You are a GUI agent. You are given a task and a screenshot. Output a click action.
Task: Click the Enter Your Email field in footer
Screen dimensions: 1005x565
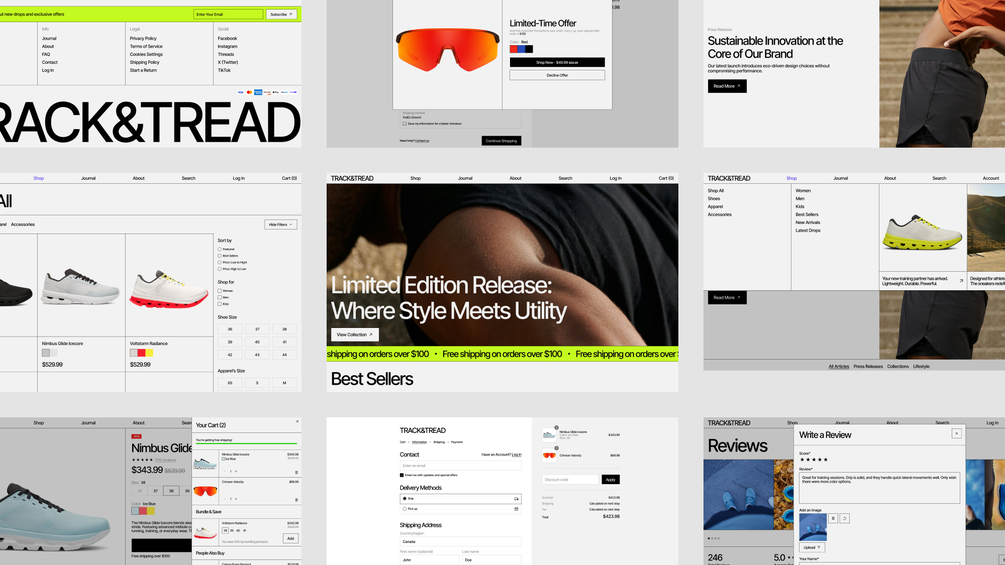click(x=228, y=14)
